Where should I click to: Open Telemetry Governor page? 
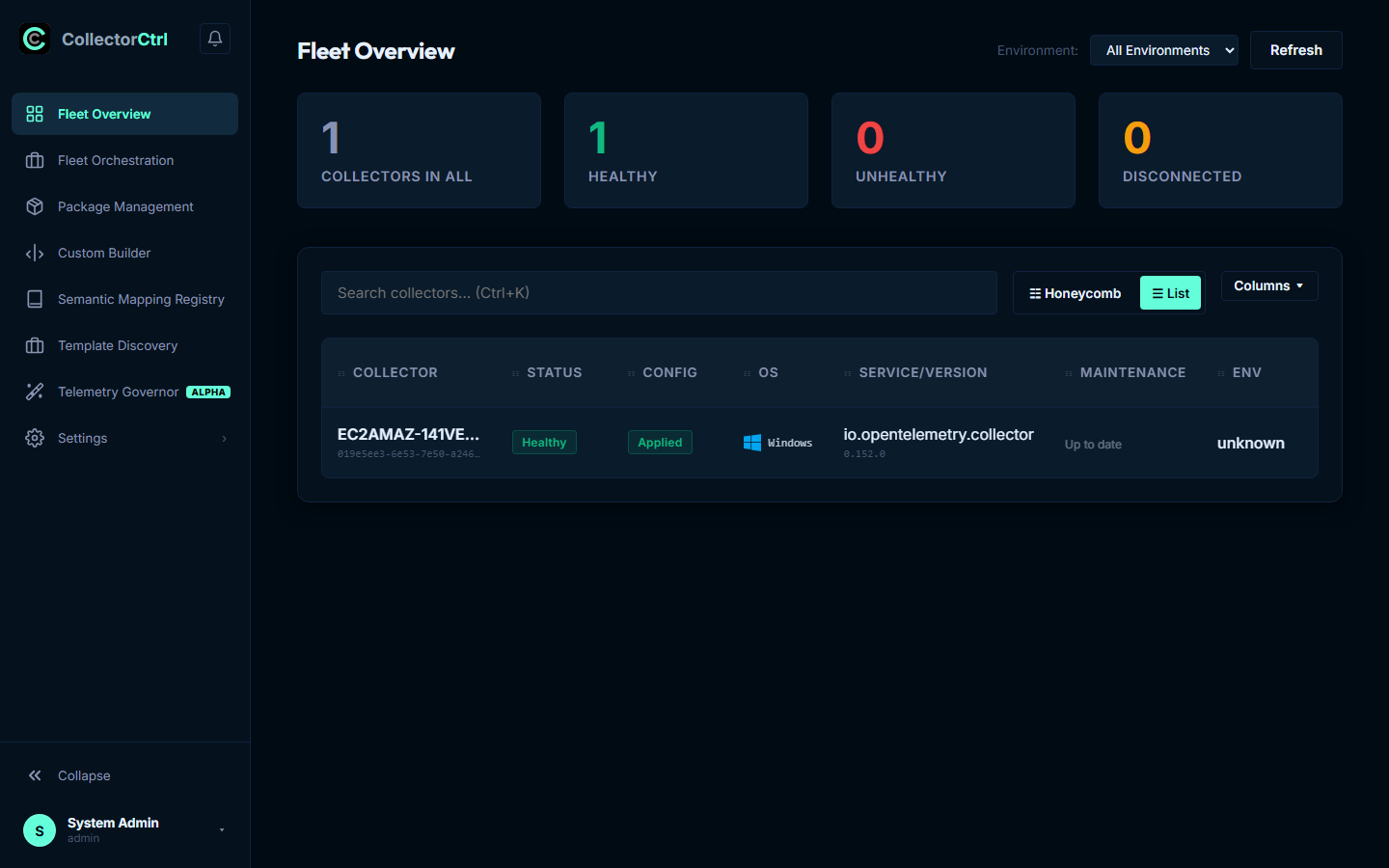click(124, 392)
